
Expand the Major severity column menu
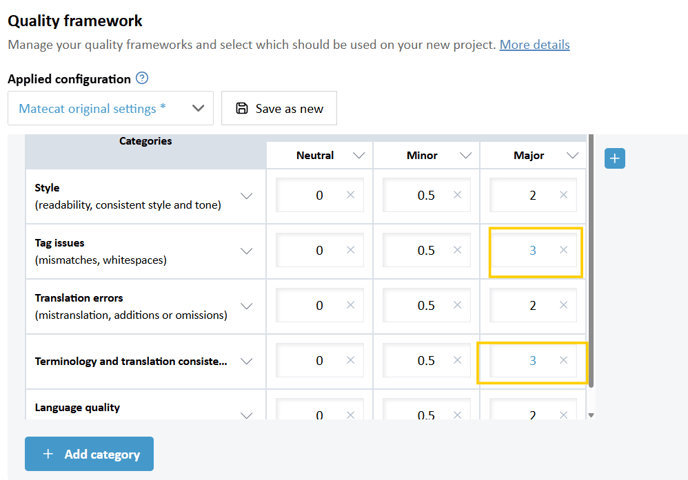[573, 155]
